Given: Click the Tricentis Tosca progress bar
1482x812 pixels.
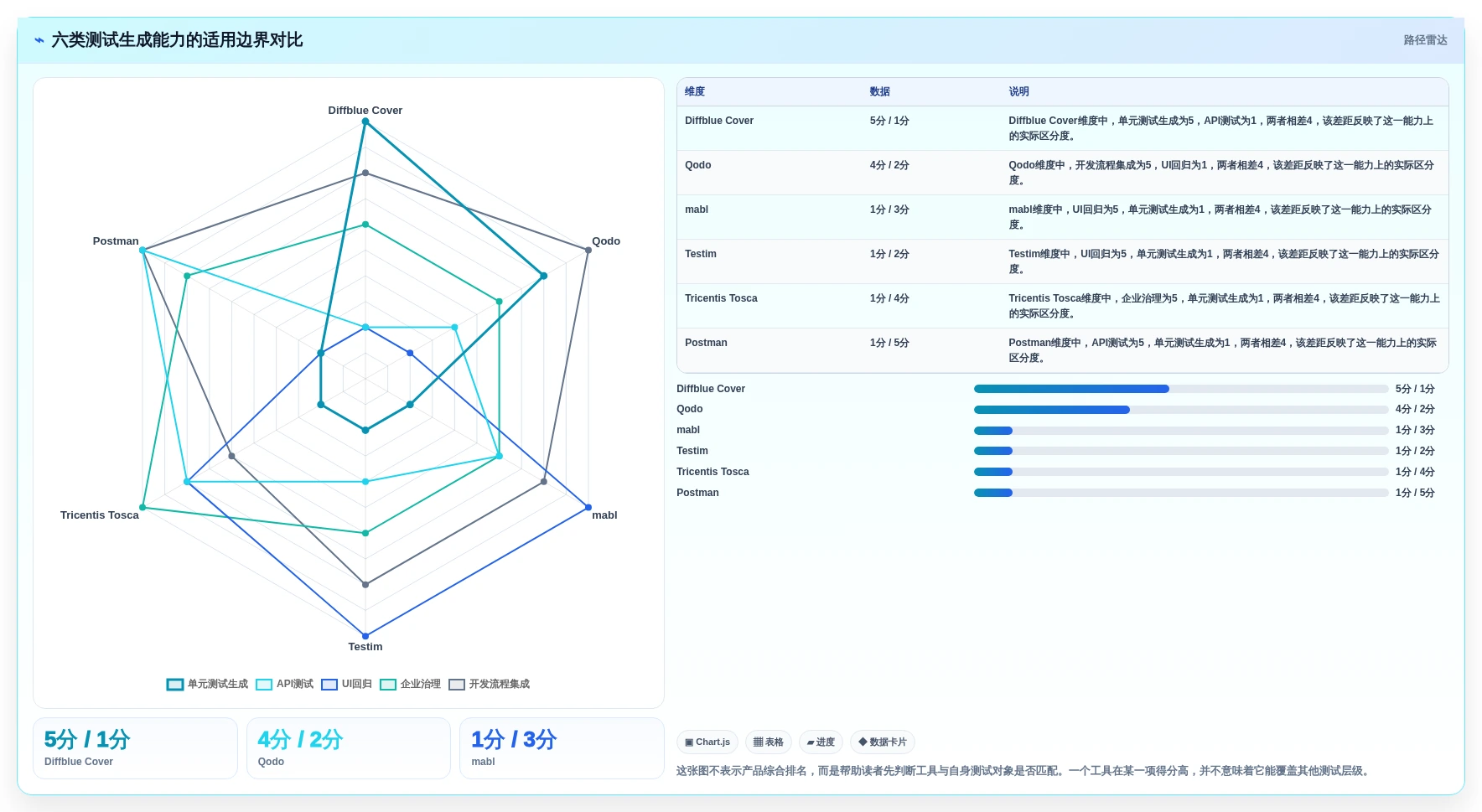Looking at the screenshot, I should point(1181,472).
